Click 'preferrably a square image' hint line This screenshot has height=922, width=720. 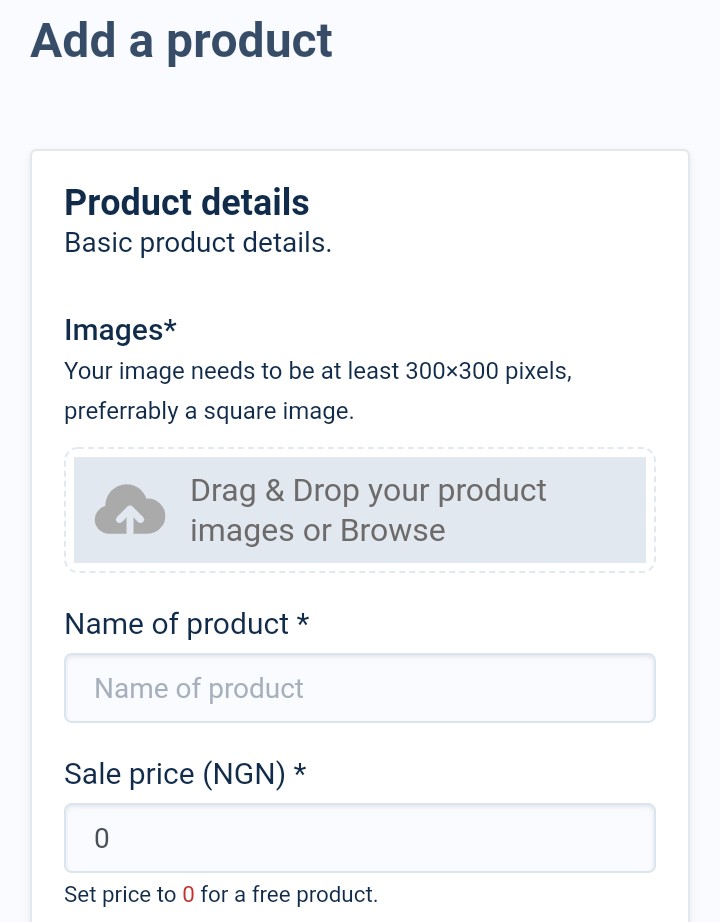coord(209,410)
